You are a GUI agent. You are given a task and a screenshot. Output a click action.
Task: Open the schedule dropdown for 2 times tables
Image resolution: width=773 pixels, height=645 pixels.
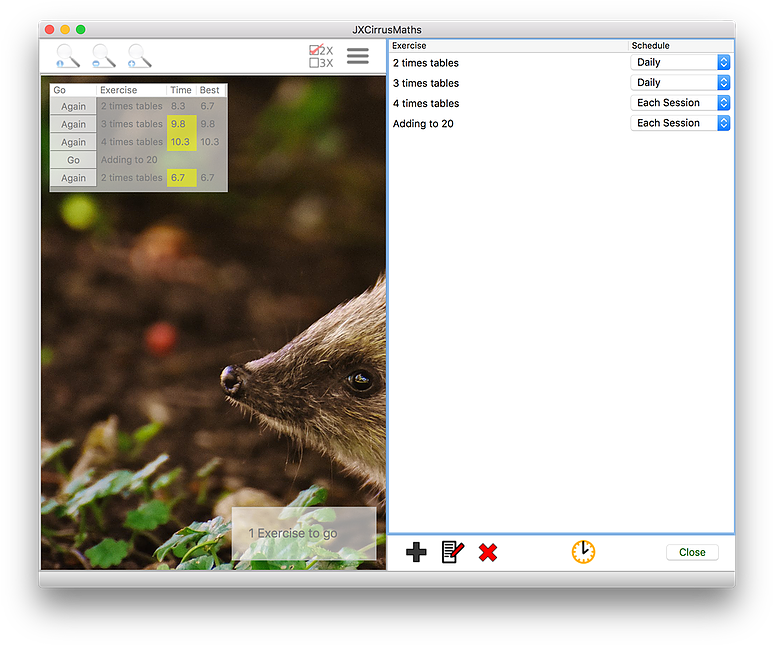[x=680, y=62]
